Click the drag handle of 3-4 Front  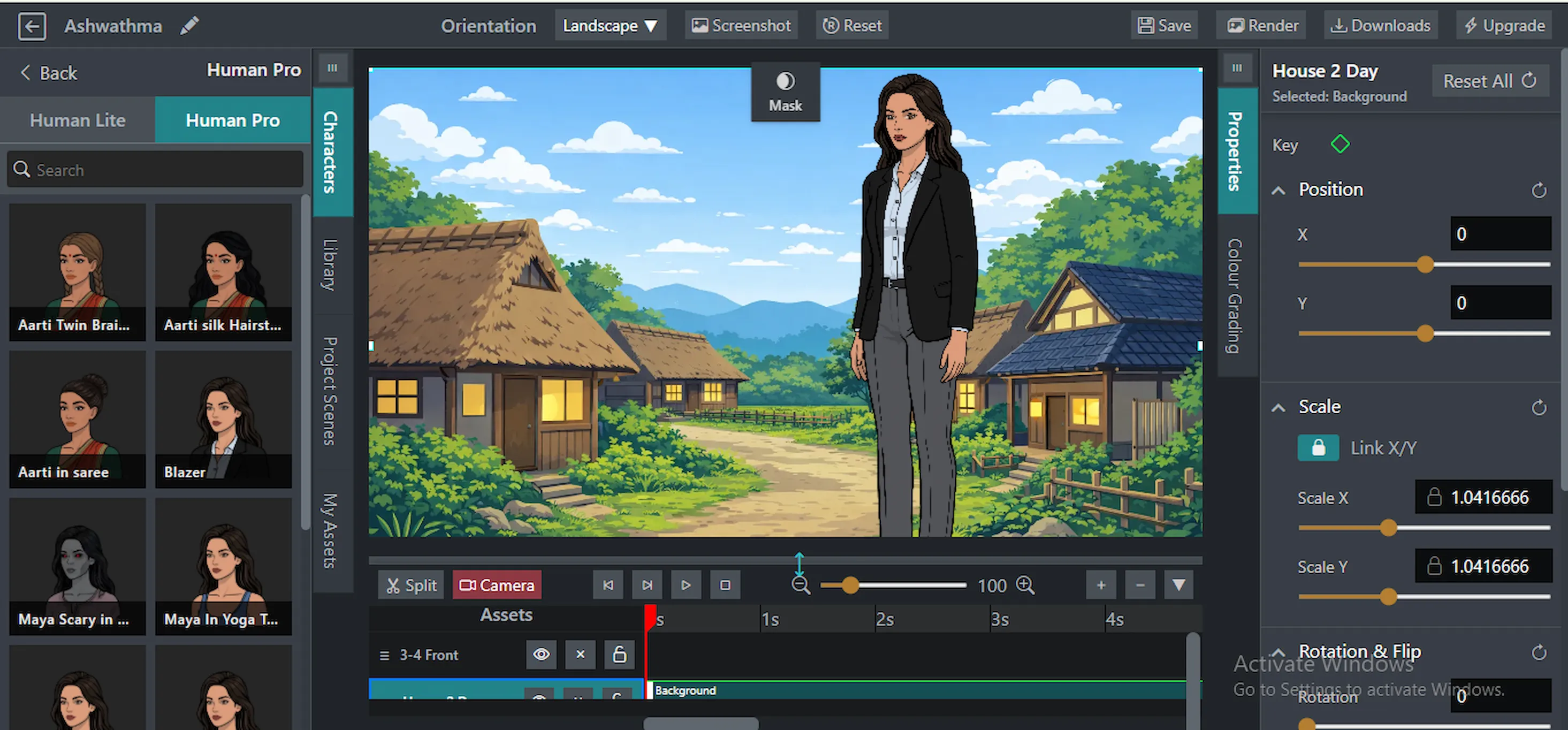(x=384, y=655)
